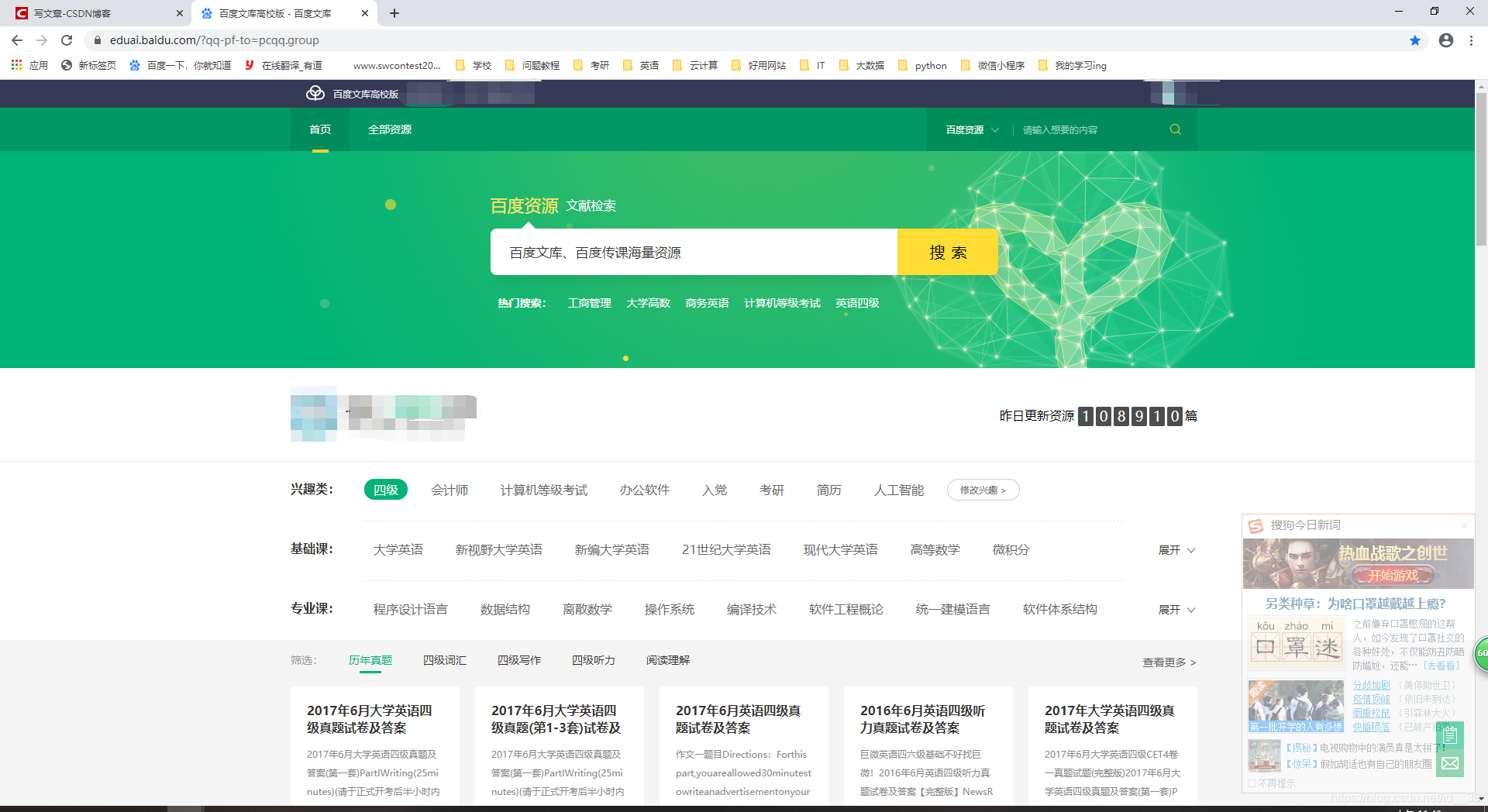Viewport: 1488px width, 812px height.
Task: Click the nav bar search input
Action: point(1089,129)
